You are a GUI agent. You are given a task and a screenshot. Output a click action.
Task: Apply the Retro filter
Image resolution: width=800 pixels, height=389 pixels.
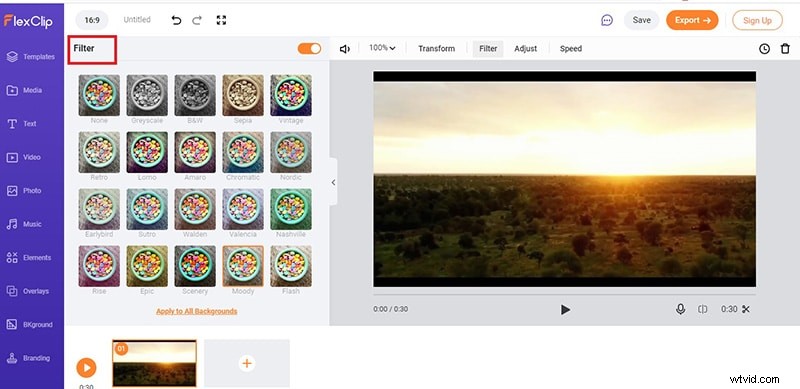[x=99, y=152]
